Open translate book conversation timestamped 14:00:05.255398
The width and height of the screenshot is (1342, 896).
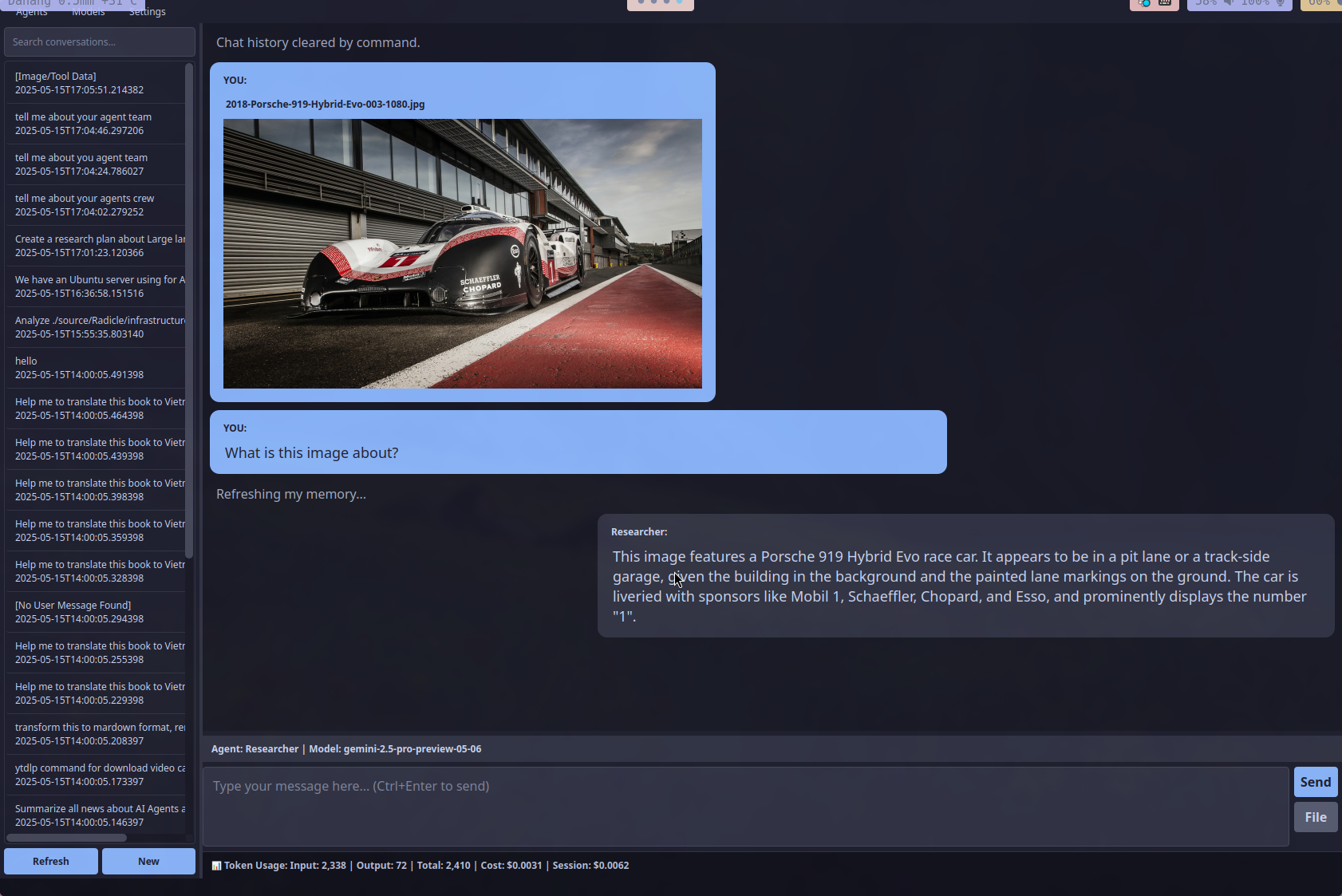tap(96, 653)
